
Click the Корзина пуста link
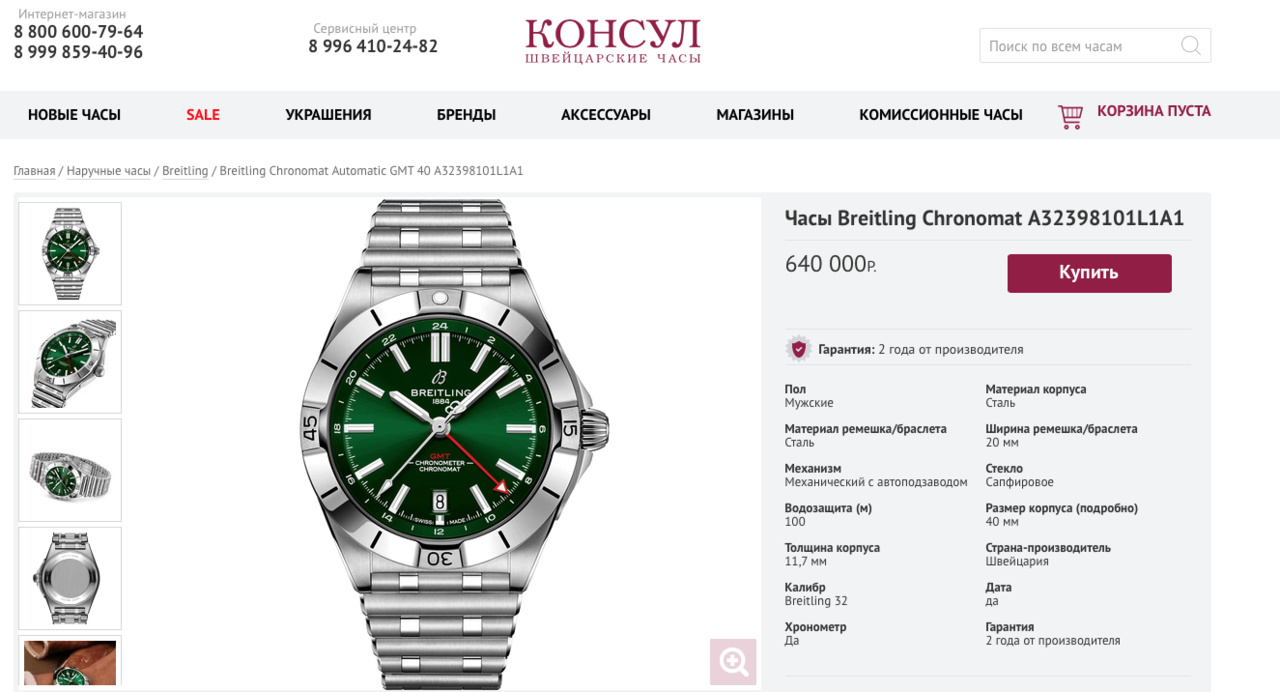pos(1154,111)
